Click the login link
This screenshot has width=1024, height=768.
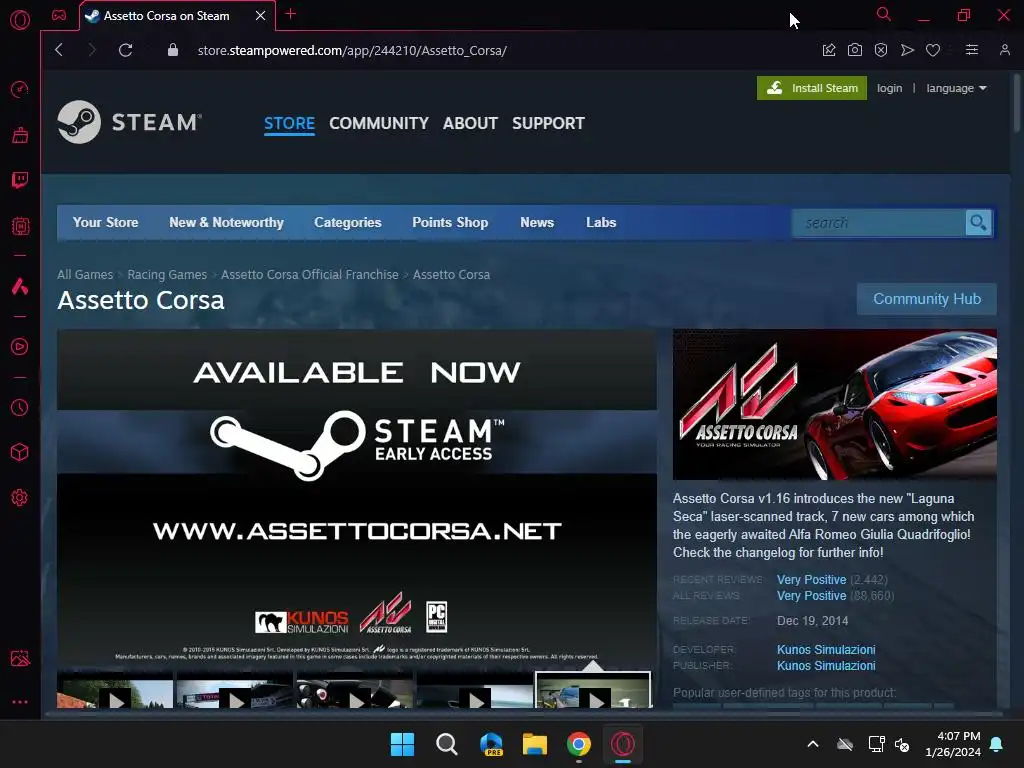tap(889, 88)
